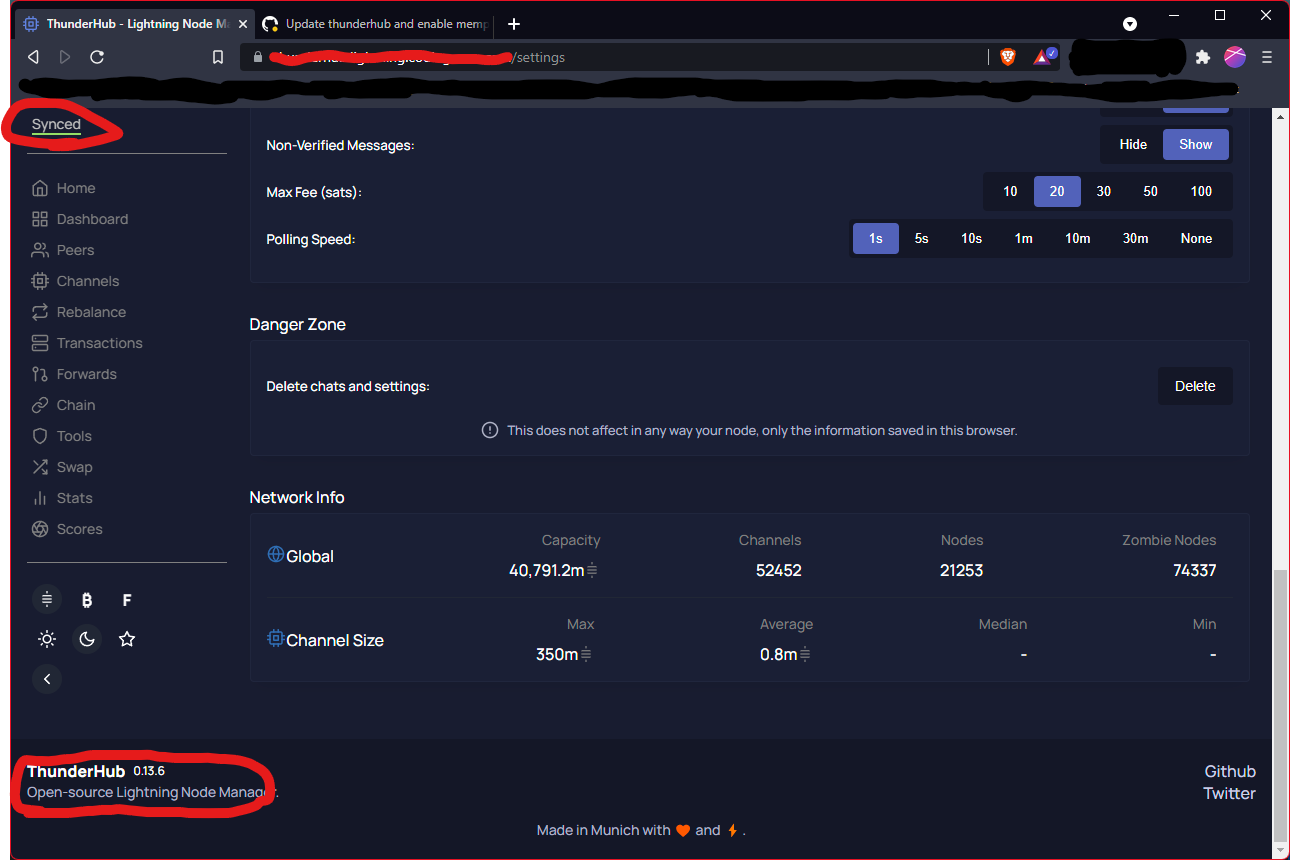Open the Github footer link
The image size is (1290, 860).
[x=1230, y=771]
